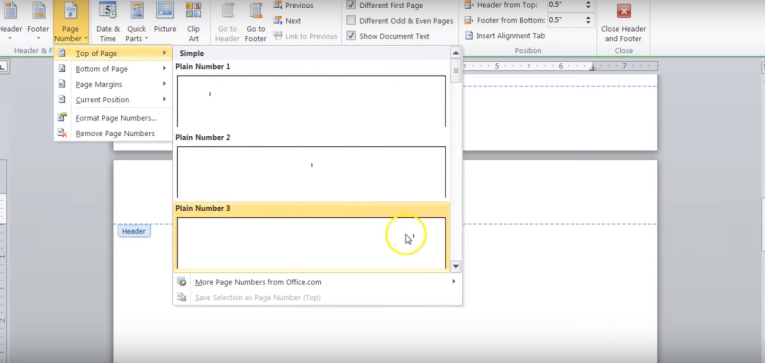
Task: Click the Simple gallery section heading
Action: tap(192, 54)
